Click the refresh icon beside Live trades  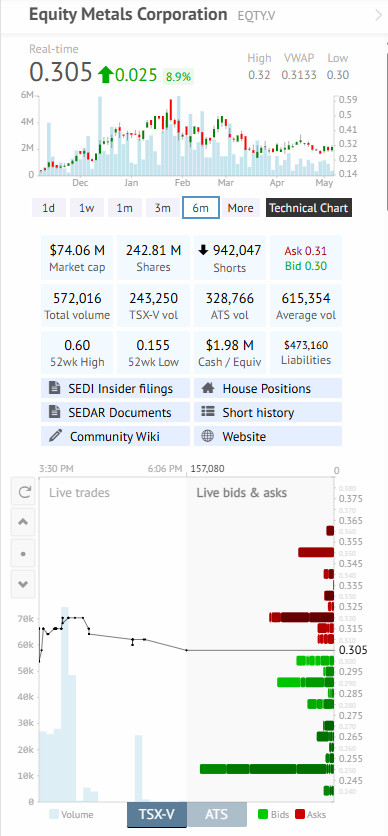23,492
